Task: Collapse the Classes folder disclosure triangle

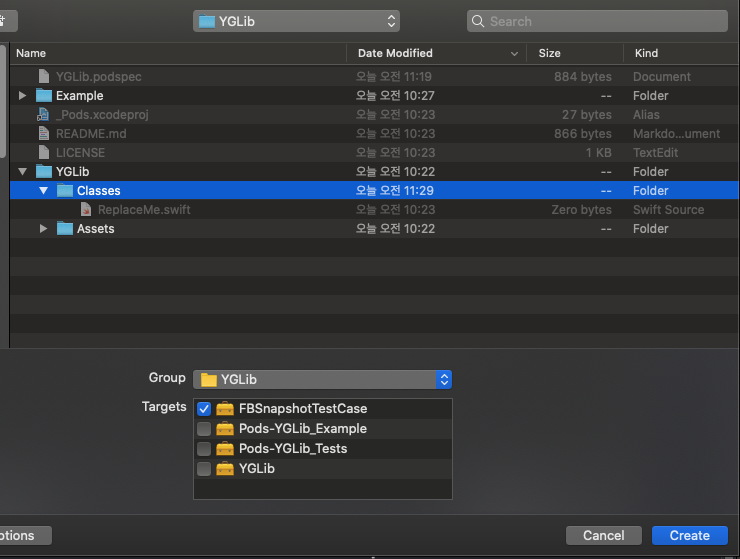Action: coord(43,191)
